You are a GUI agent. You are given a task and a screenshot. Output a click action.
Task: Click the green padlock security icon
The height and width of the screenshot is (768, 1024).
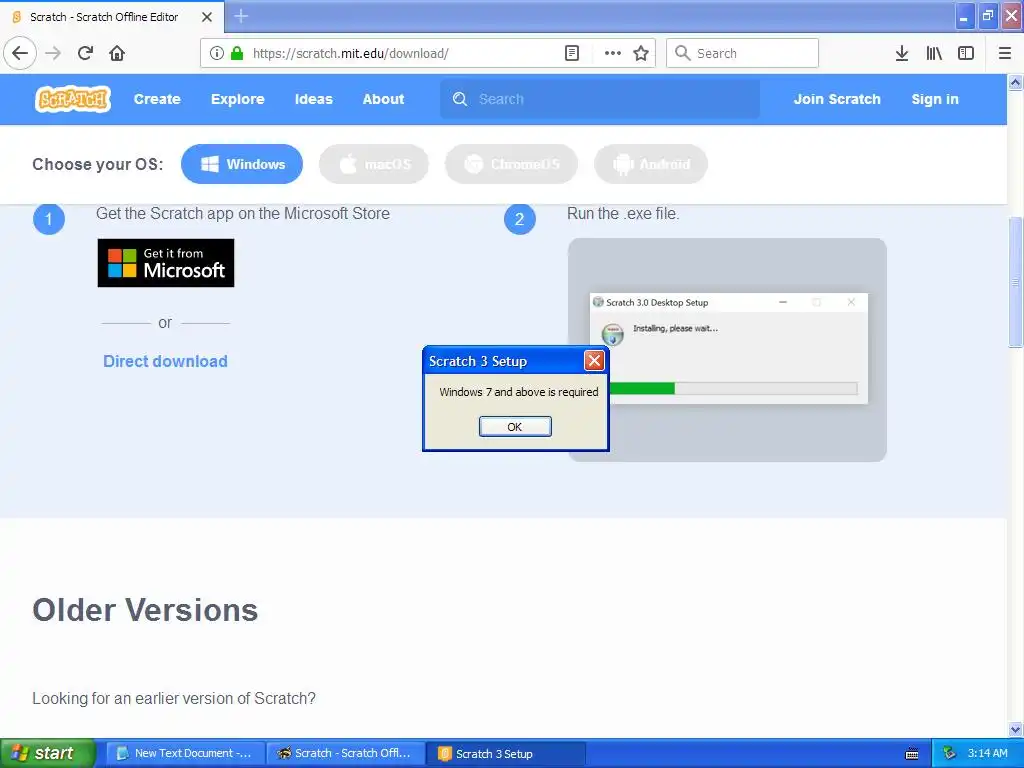point(237,53)
